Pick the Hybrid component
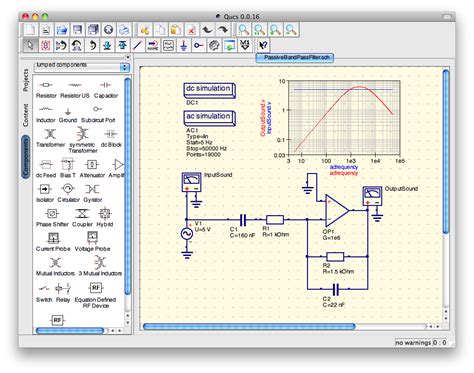This screenshot has width=474, height=373. [105, 218]
